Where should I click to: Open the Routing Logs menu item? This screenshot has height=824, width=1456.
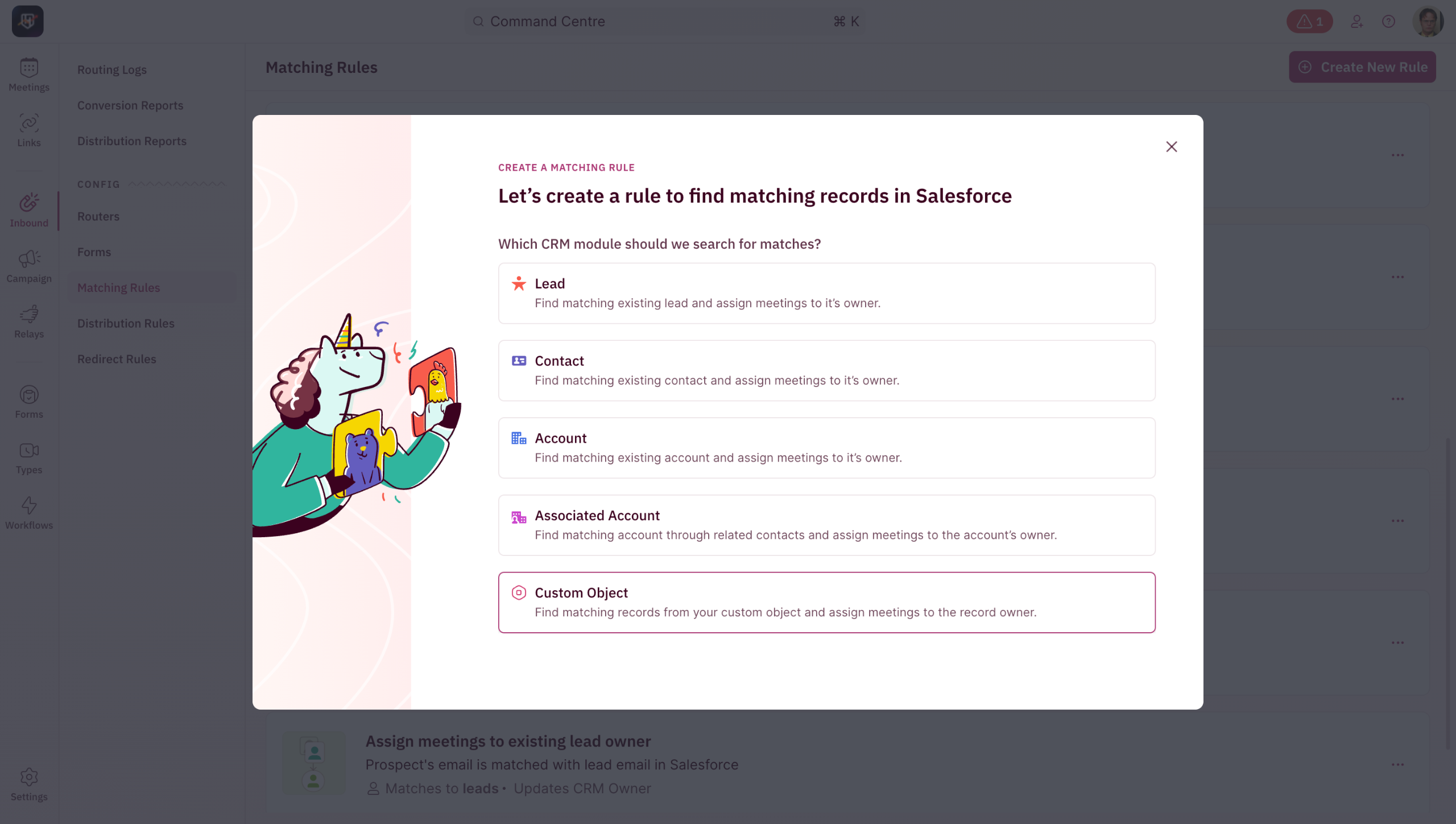tap(112, 70)
